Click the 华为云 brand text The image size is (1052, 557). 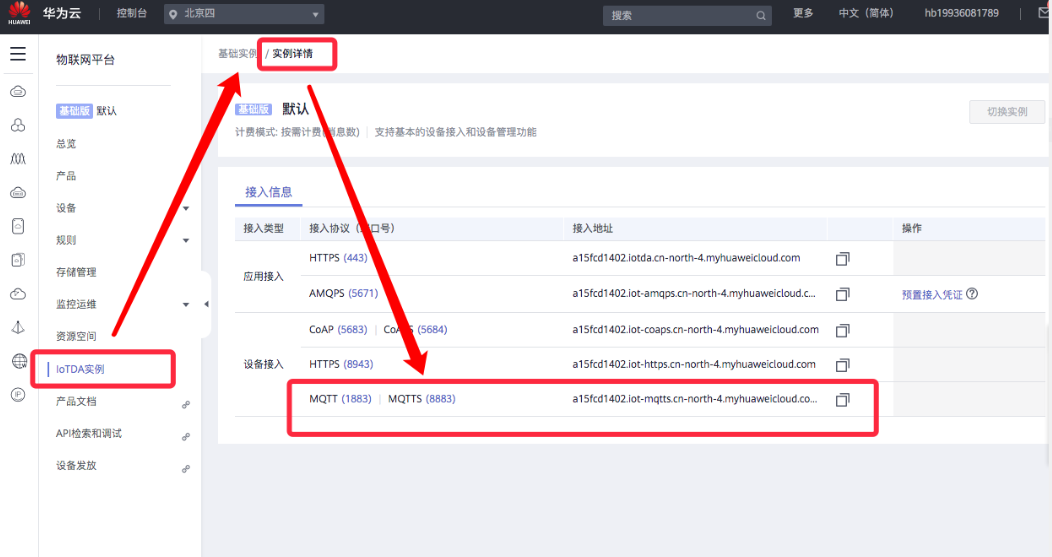62,13
